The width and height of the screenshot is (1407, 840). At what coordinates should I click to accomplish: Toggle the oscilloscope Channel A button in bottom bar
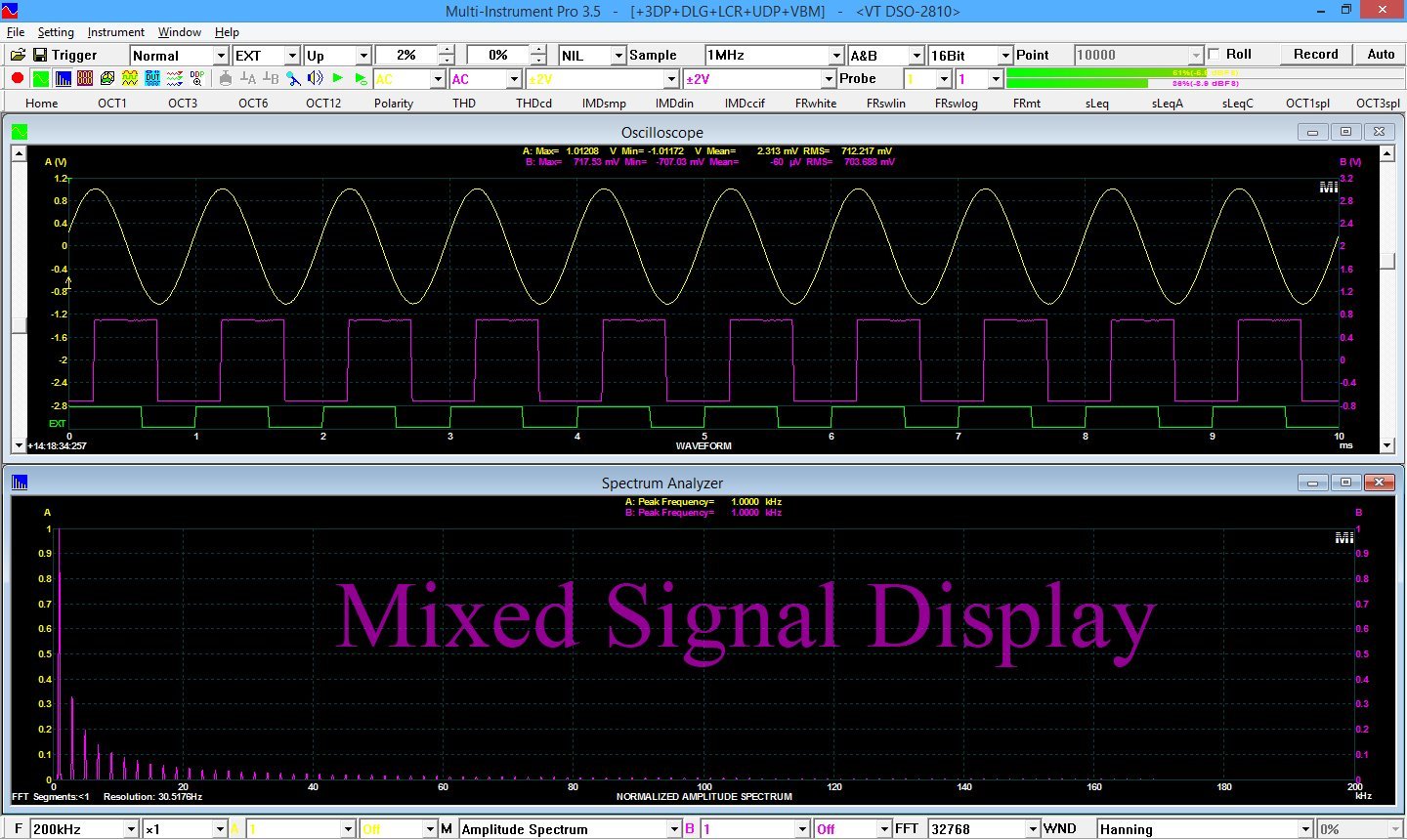[x=234, y=829]
